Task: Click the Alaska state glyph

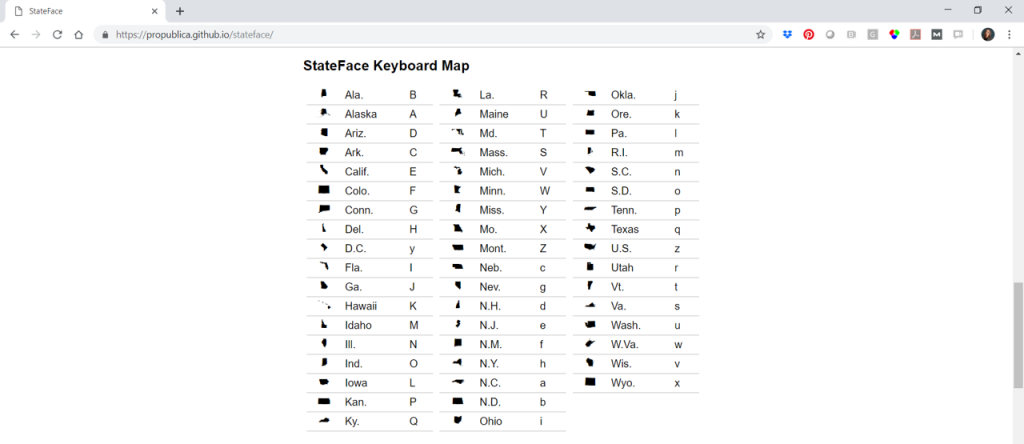Action: (x=323, y=113)
